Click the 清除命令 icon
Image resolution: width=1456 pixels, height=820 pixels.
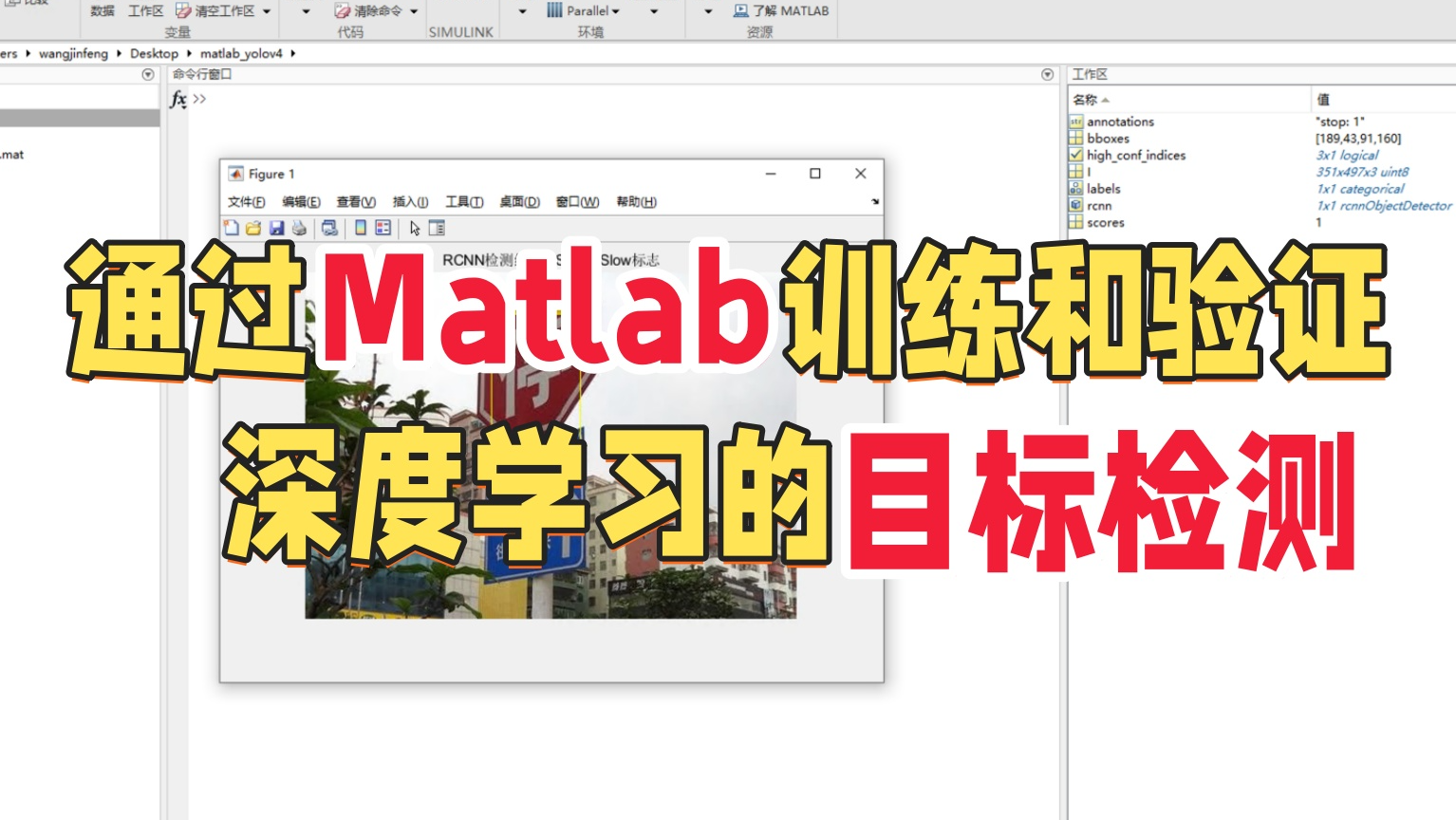pos(343,10)
